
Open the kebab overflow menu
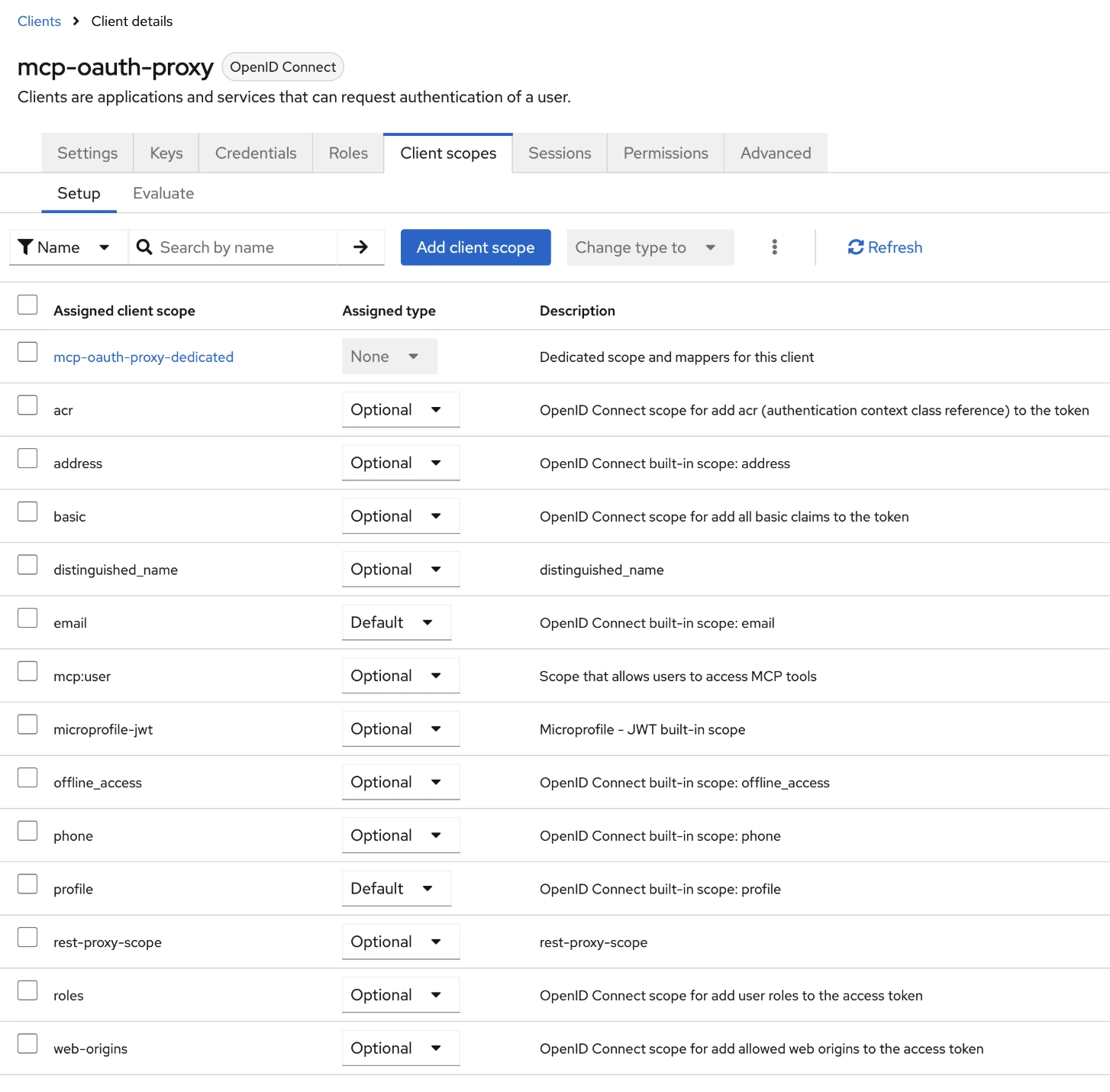(x=774, y=247)
